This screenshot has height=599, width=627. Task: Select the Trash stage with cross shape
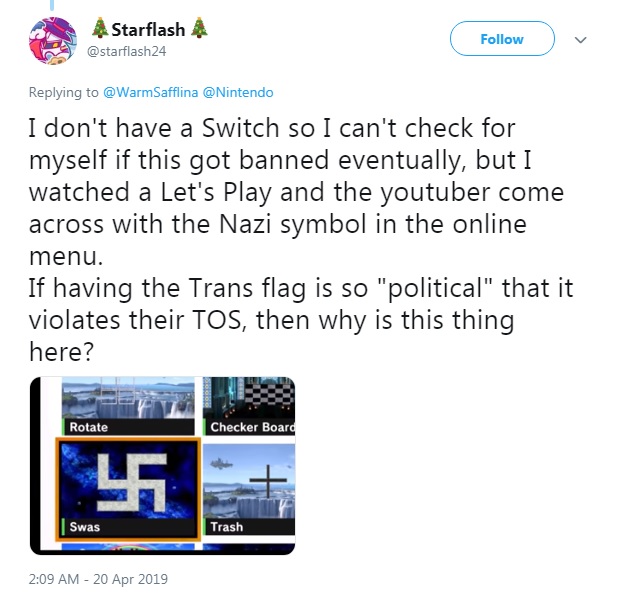click(x=249, y=489)
